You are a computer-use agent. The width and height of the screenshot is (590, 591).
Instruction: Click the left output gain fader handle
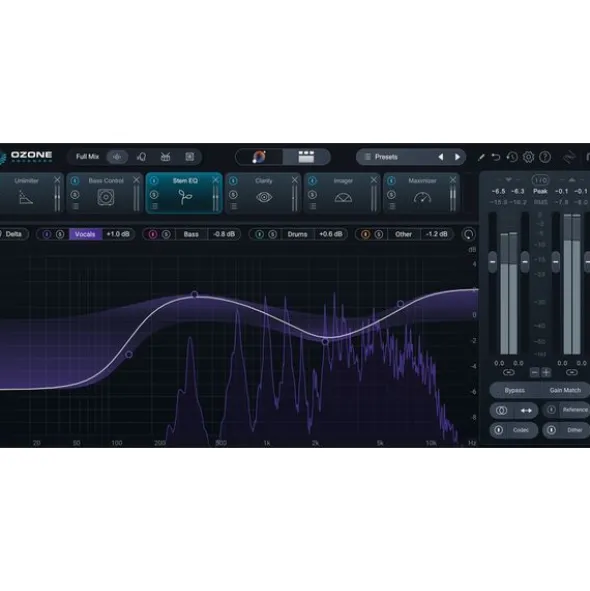[x=556, y=262]
